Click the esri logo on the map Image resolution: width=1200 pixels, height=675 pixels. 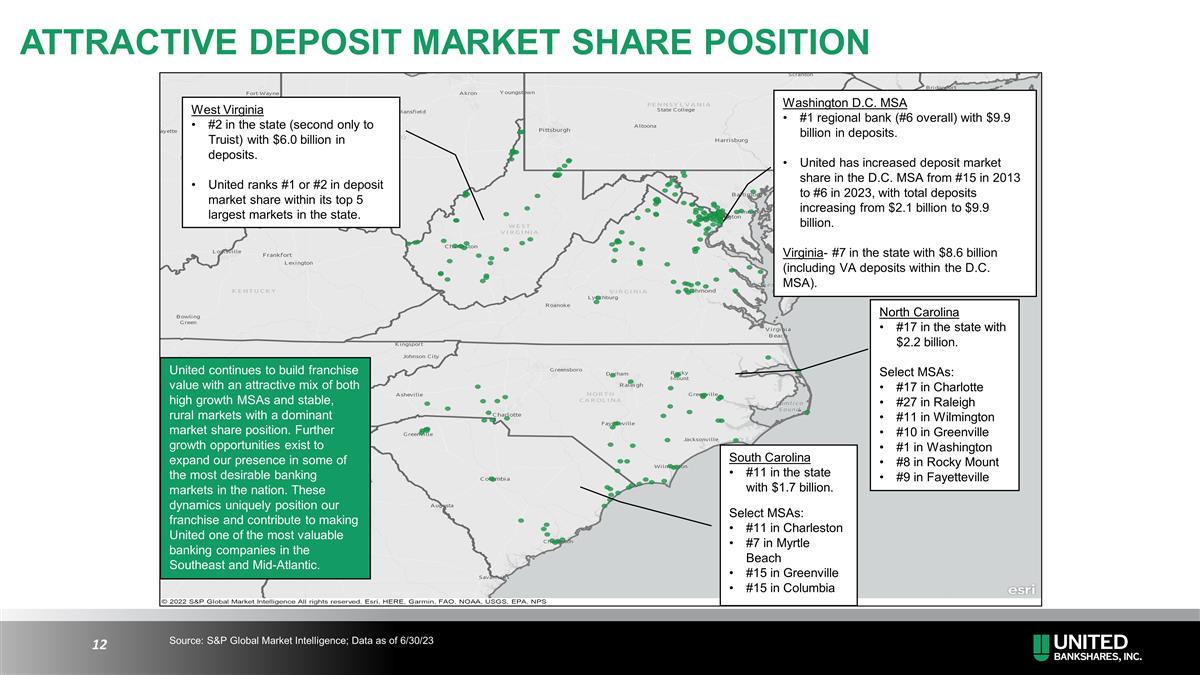pos(1019,588)
